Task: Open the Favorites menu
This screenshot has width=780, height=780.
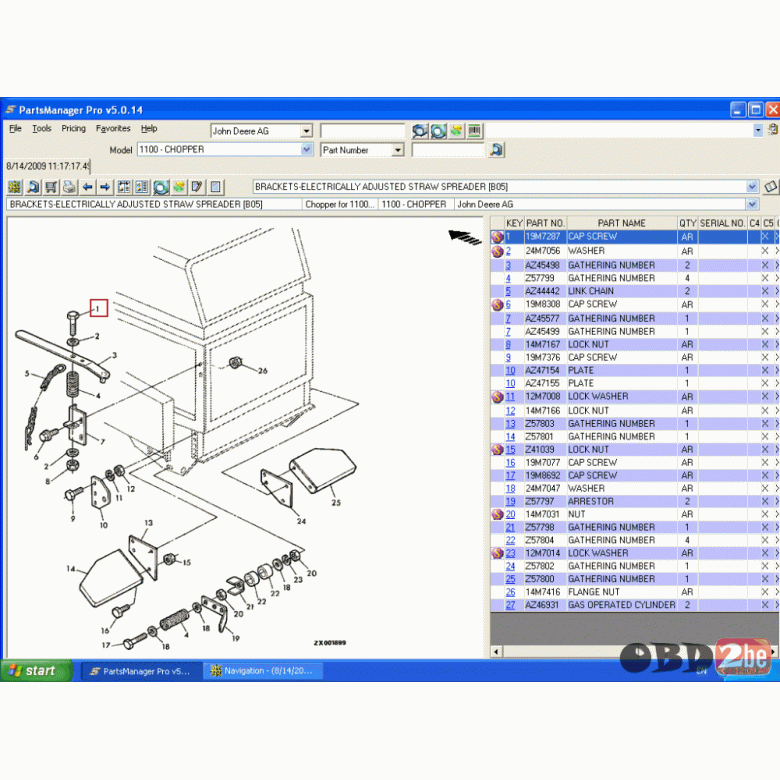Action: coord(113,128)
